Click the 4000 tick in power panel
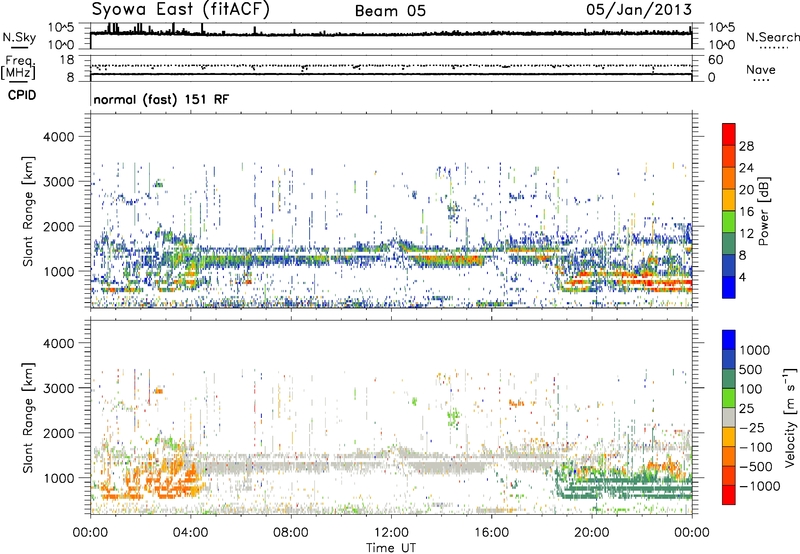This screenshot has height=554, width=800. point(58,137)
